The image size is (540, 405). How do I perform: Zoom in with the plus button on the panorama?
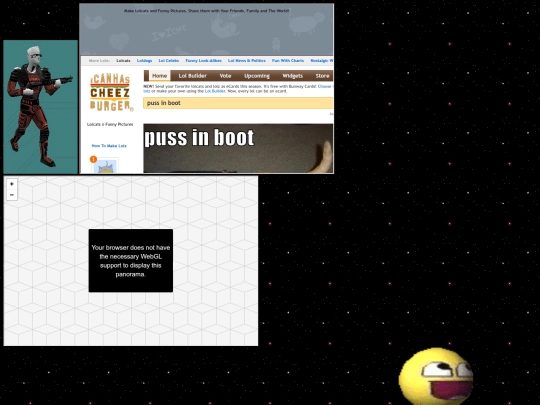(12, 184)
